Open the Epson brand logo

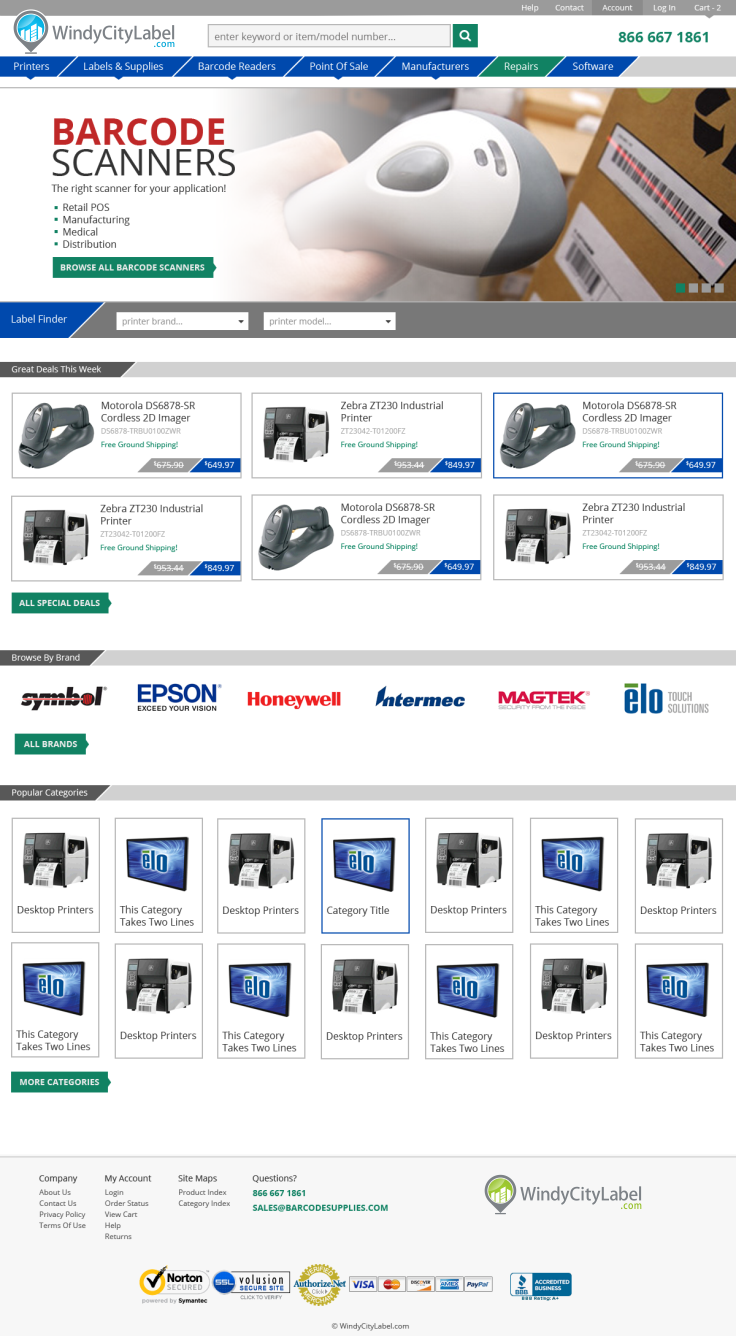179,697
